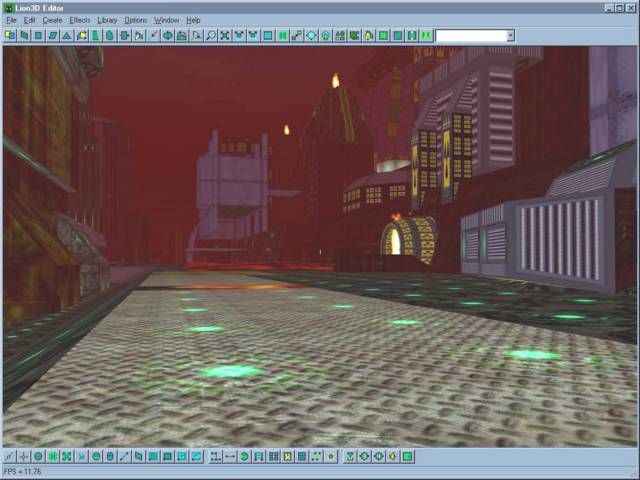Select the magnifying glass zoom tool
The height and width of the screenshot is (480, 640).
(211, 36)
